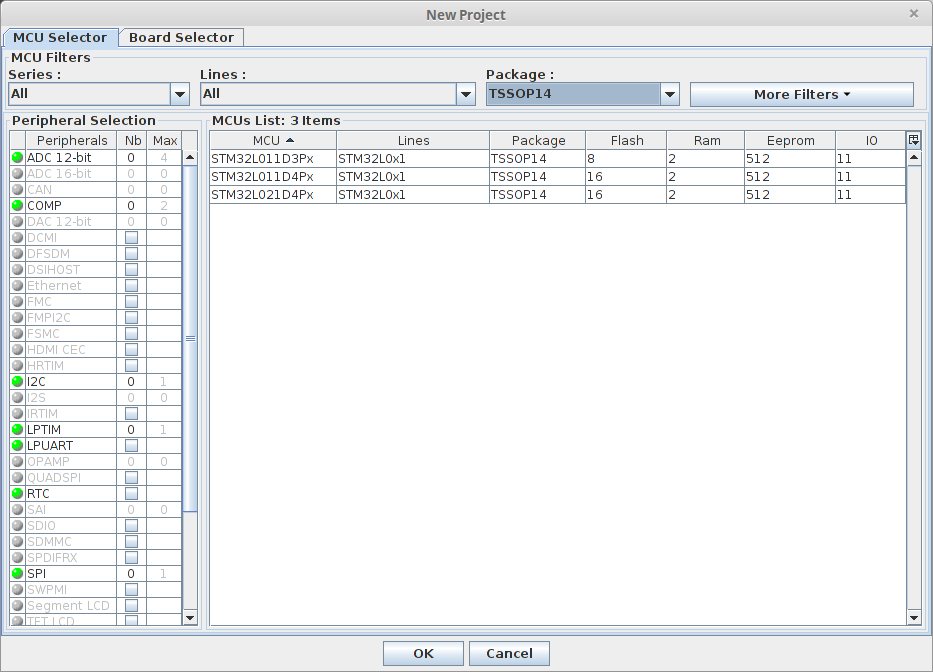Toggle the QUADSPI checkbox
This screenshot has width=933, height=672.
132,478
